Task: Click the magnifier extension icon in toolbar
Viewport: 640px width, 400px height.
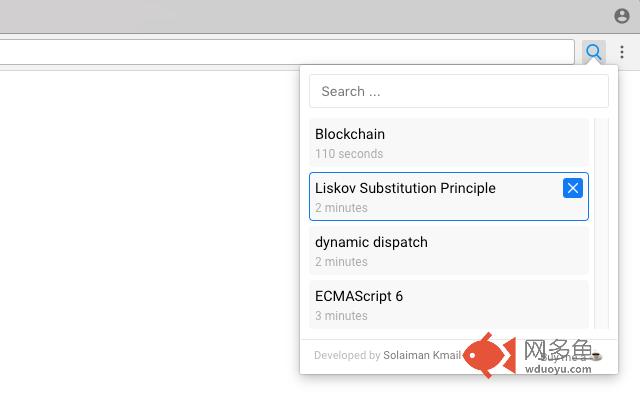Action: [x=593, y=52]
